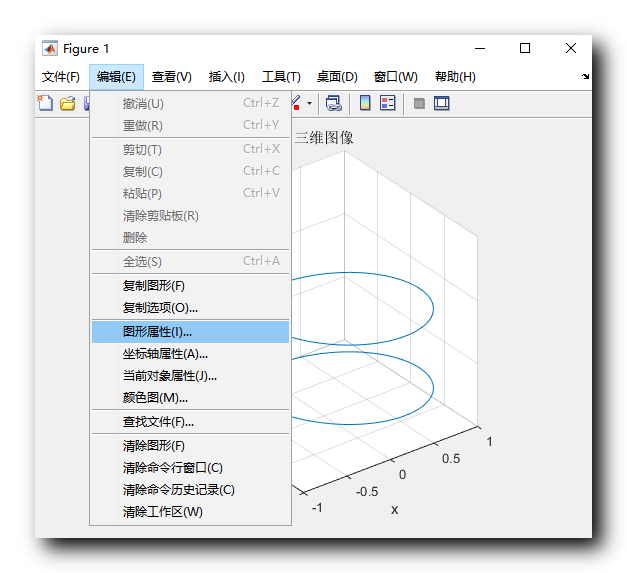Click the plot title 三维图像
Screen dimensions: 627x573
[324, 138]
